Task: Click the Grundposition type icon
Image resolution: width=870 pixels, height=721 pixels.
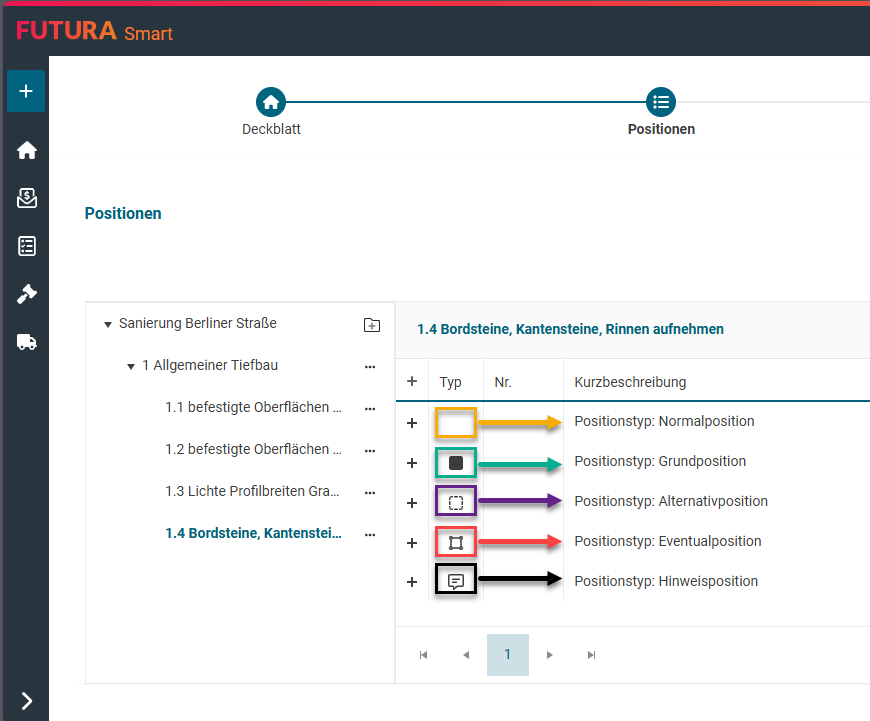Action: point(456,463)
